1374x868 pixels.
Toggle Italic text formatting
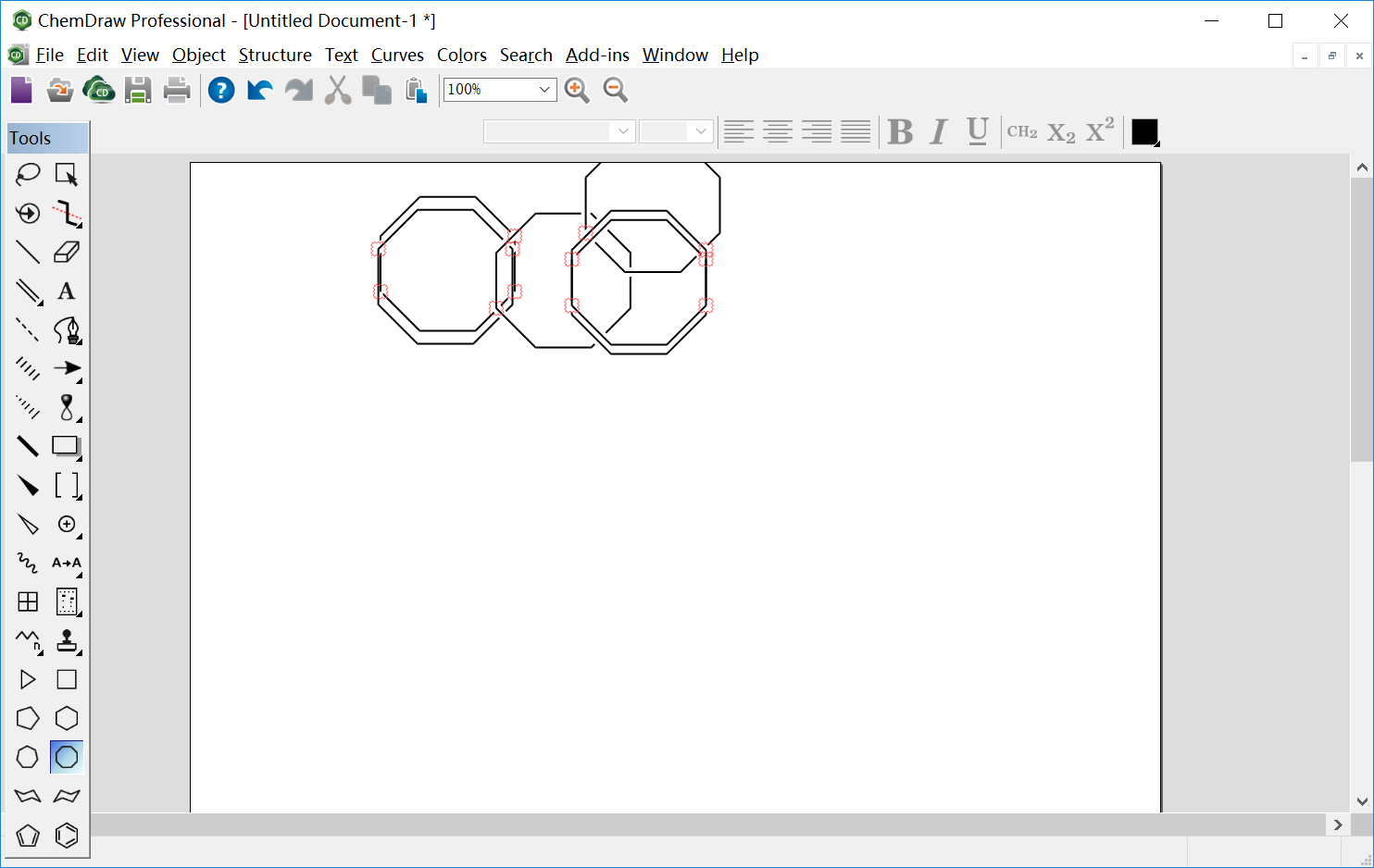click(x=939, y=132)
